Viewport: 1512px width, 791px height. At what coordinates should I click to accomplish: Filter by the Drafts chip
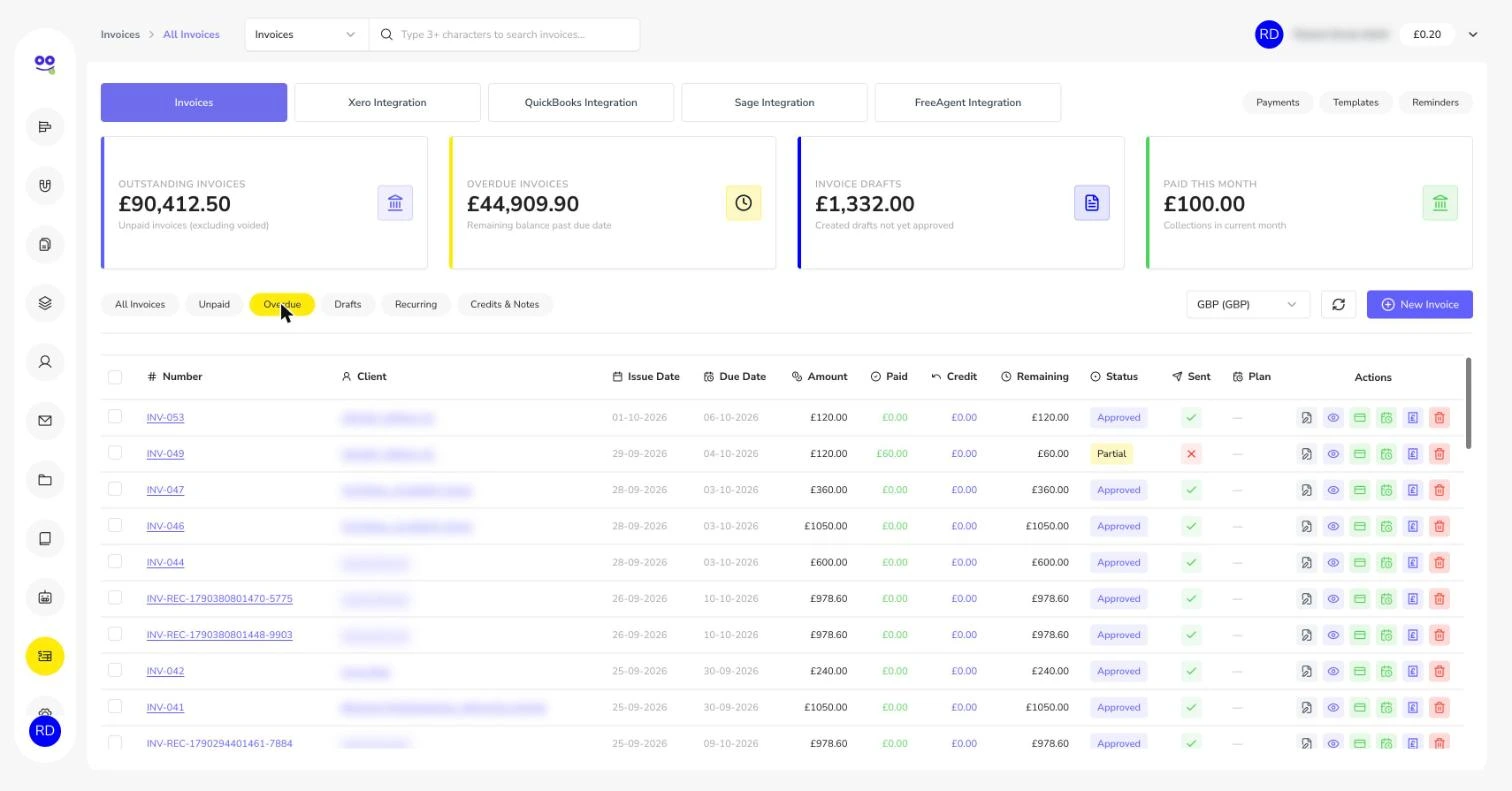tap(348, 304)
